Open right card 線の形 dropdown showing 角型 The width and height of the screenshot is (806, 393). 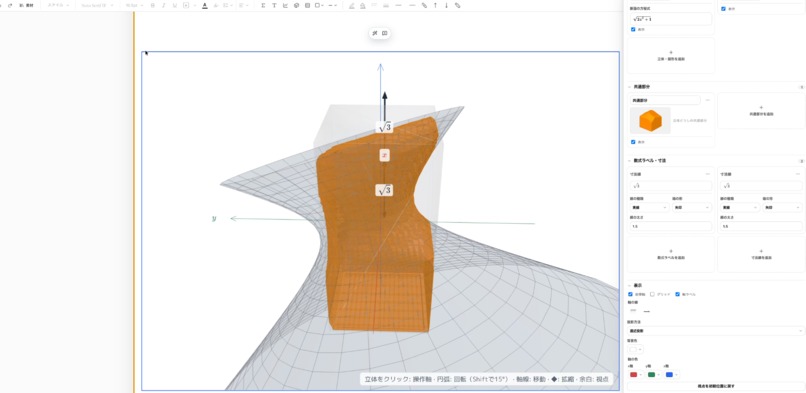click(783, 208)
